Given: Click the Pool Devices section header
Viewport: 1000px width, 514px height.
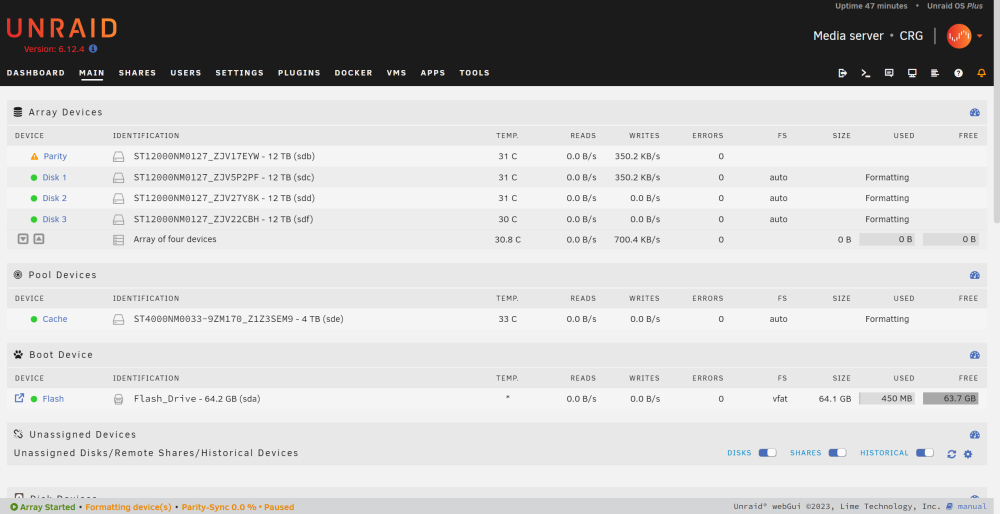Looking at the screenshot, I should (497, 275).
